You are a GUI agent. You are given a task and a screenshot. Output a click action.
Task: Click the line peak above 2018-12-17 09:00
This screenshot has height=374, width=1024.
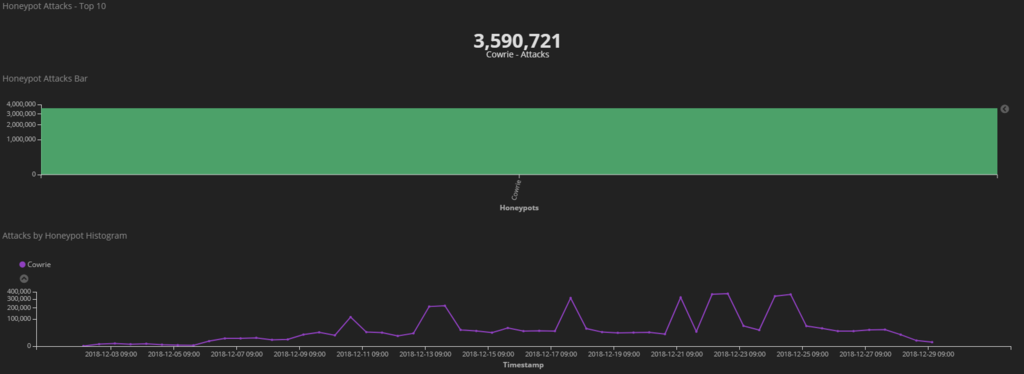(x=570, y=298)
